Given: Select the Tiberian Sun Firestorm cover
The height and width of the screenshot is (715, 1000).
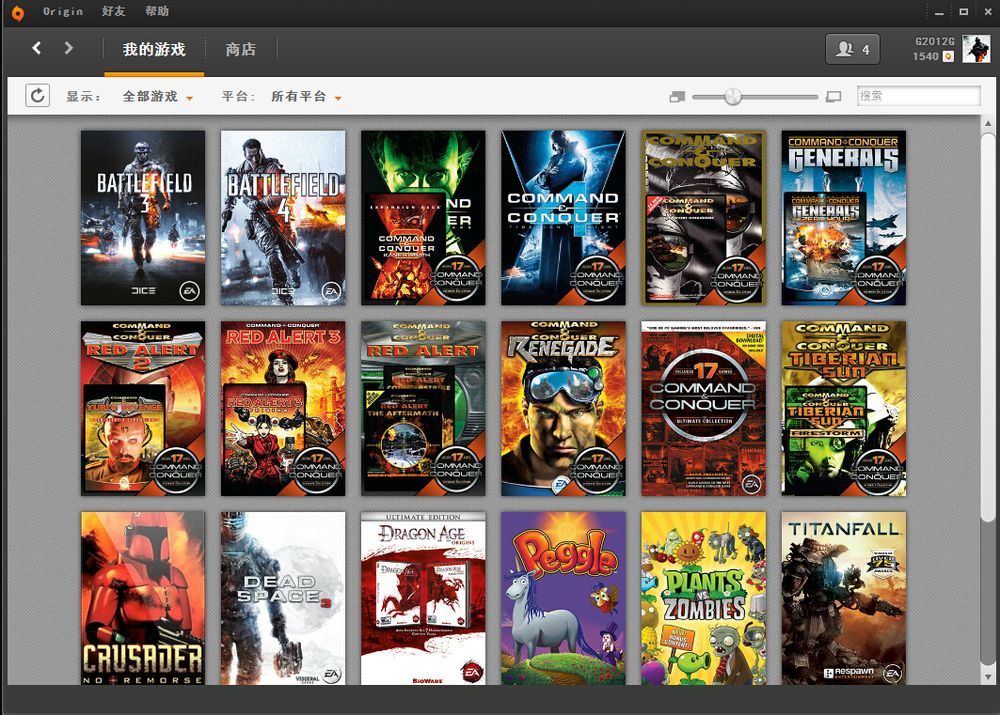Looking at the screenshot, I should [844, 408].
